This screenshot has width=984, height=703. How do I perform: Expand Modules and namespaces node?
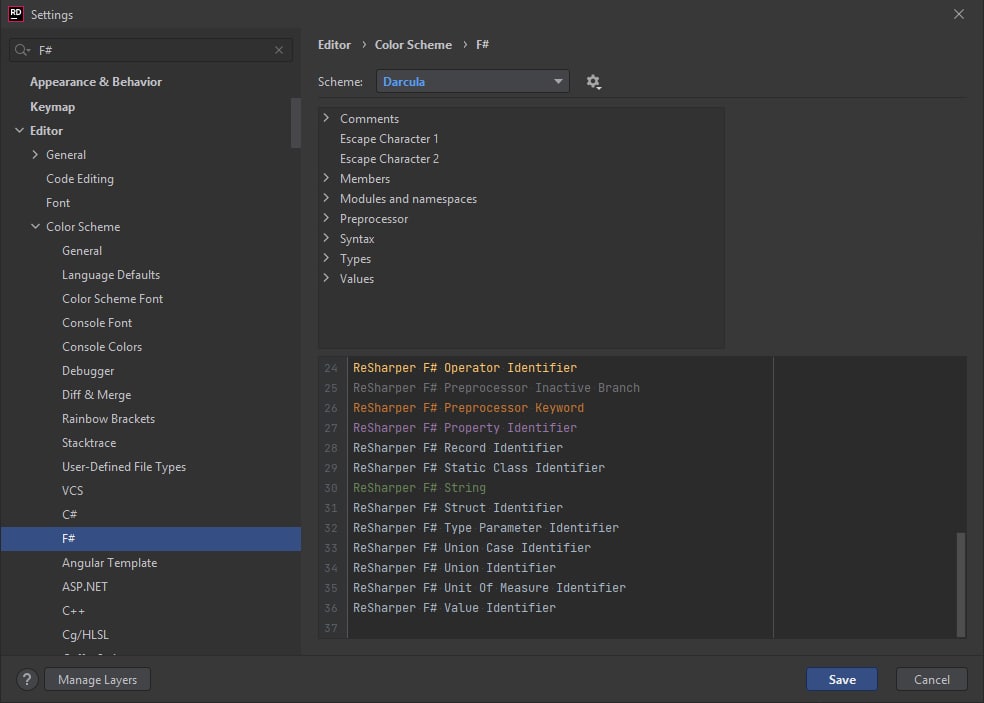(x=326, y=198)
